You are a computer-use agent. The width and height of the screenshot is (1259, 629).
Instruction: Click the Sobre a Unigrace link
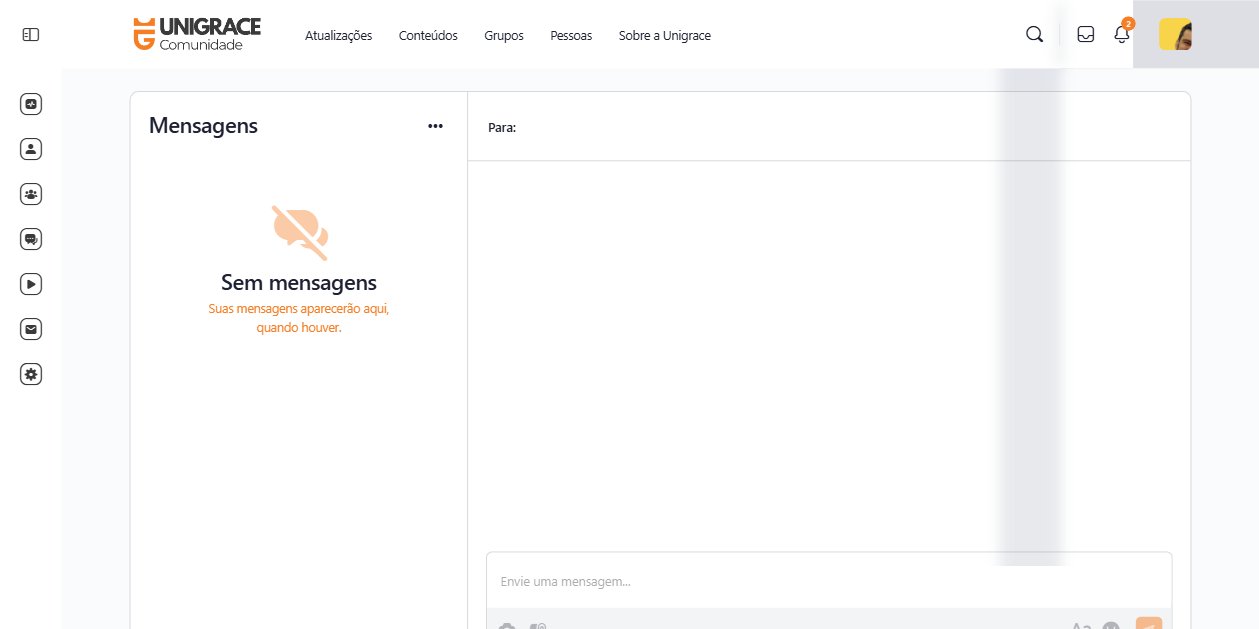click(665, 36)
